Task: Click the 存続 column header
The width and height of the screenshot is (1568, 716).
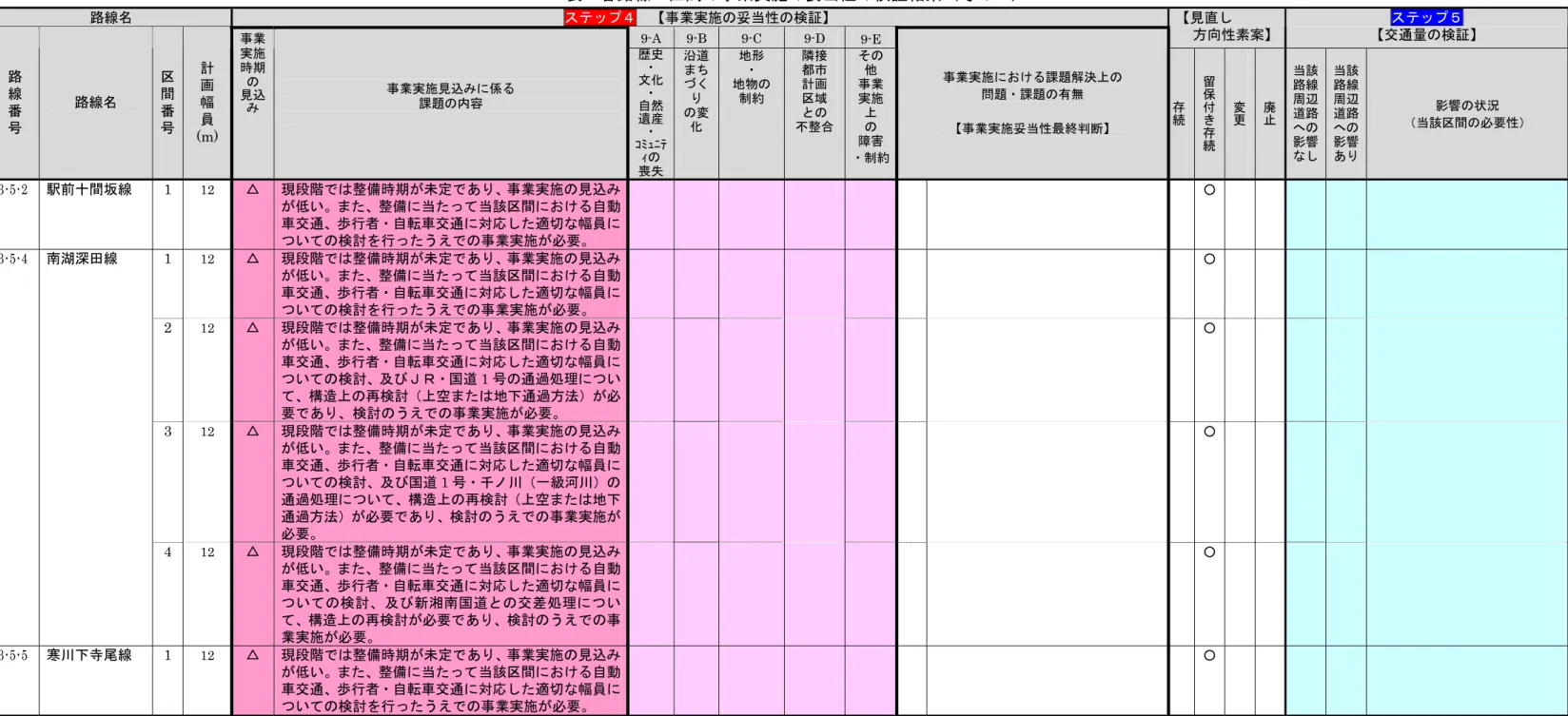Action: pos(1179,114)
